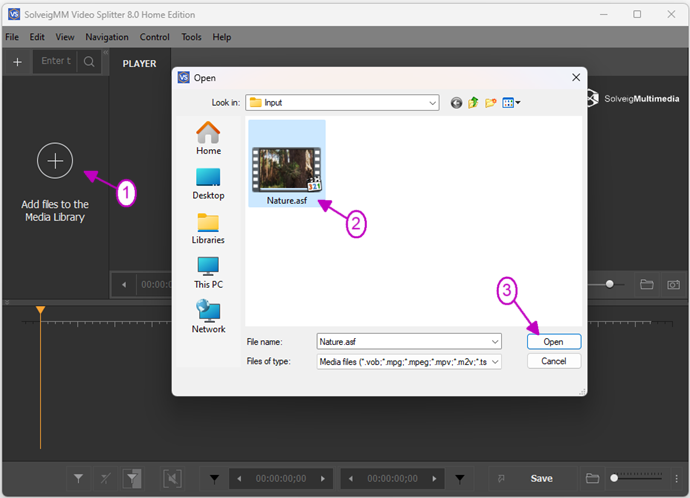The image size is (690, 498).
Task: Open the View menu
Action: click(x=65, y=37)
